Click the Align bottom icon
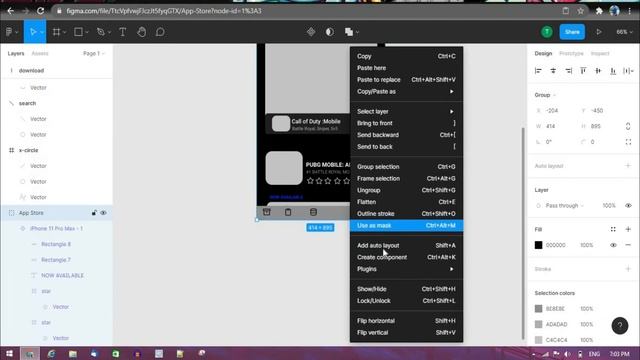640x360 pixels. pos(613,71)
